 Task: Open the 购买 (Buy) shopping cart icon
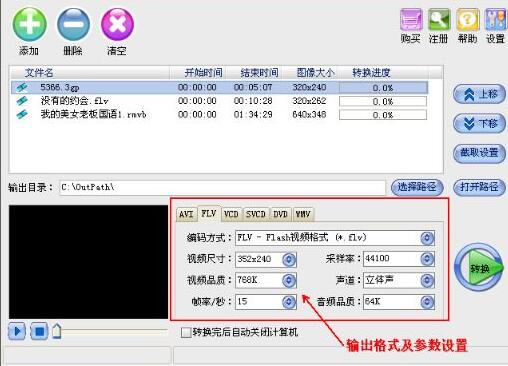pos(411,20)
